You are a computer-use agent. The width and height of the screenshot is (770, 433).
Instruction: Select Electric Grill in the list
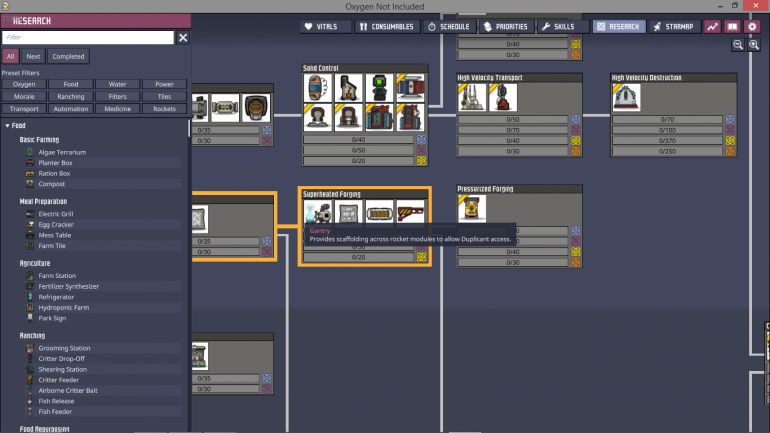coord(103,214)
